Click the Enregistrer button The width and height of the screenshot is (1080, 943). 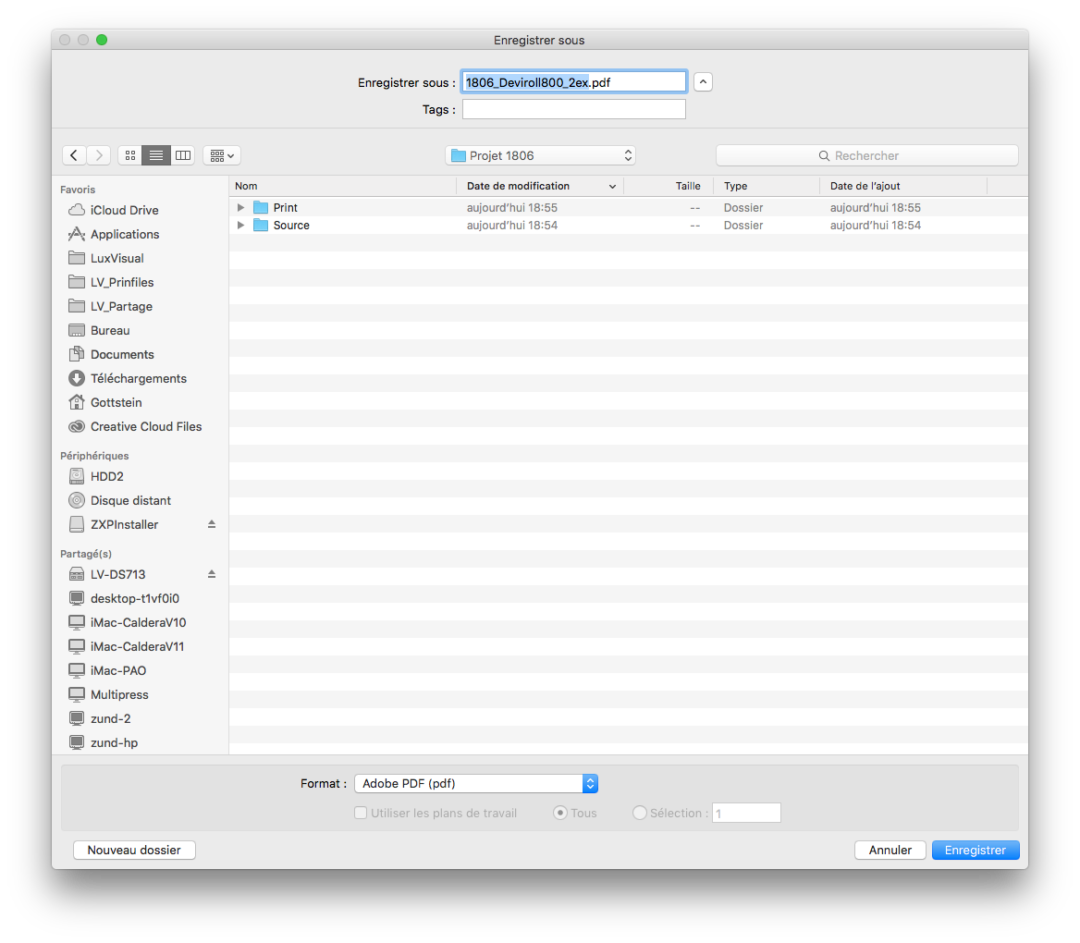[x=975, y=850]
